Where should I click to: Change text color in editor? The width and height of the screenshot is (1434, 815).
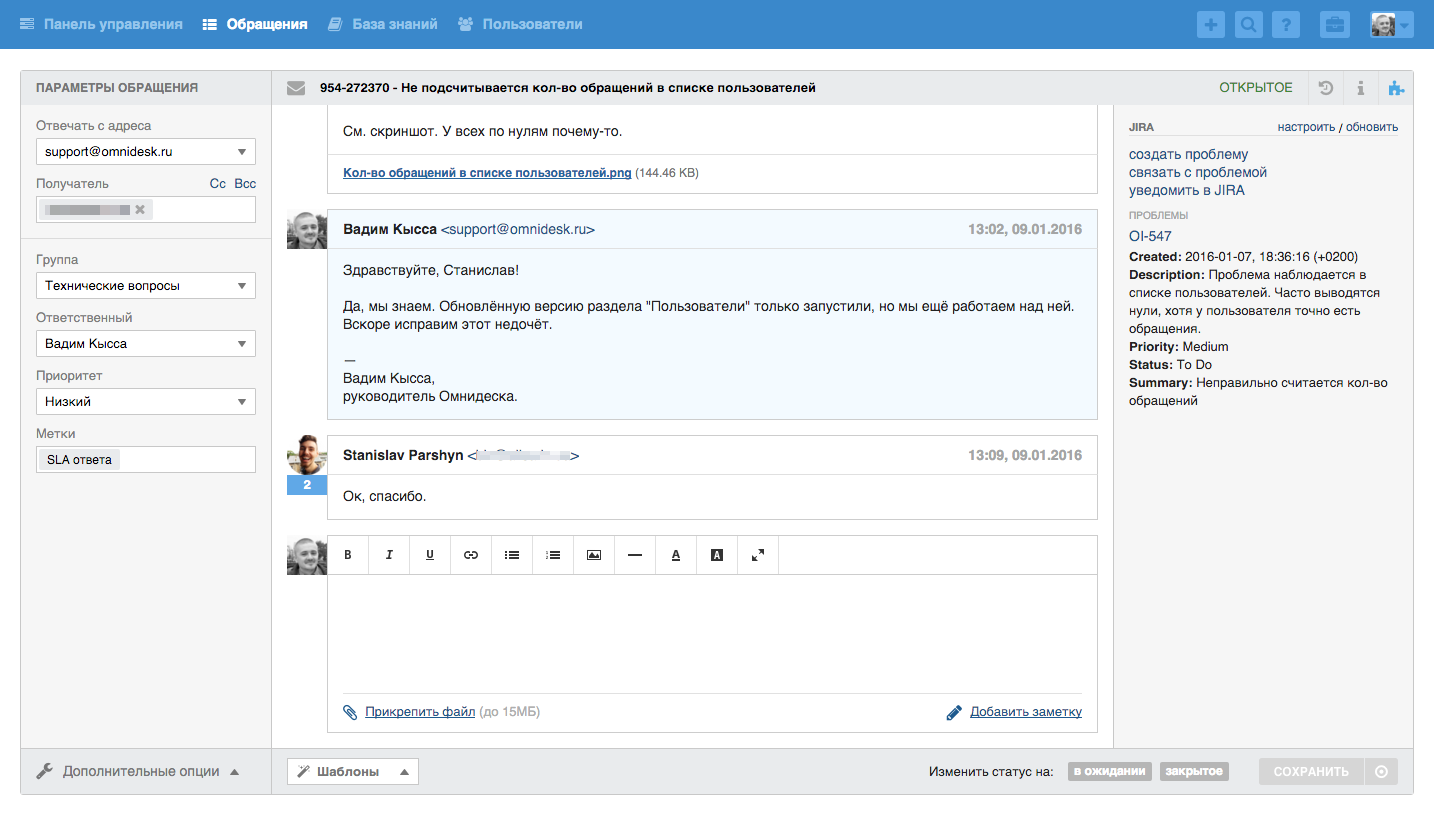click(676, 555)
